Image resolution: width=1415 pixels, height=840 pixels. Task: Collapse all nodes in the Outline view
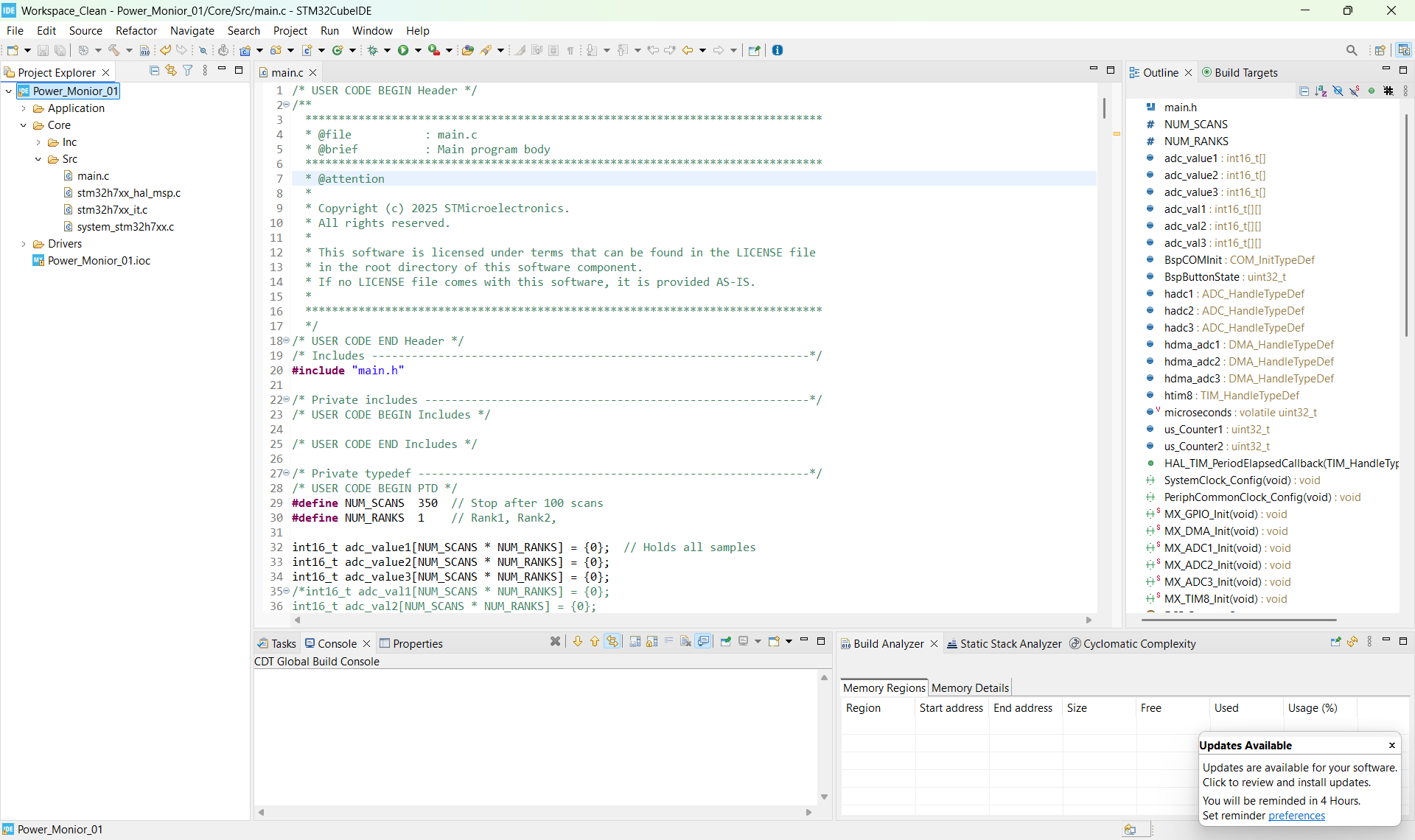[x=1304, y=90]
